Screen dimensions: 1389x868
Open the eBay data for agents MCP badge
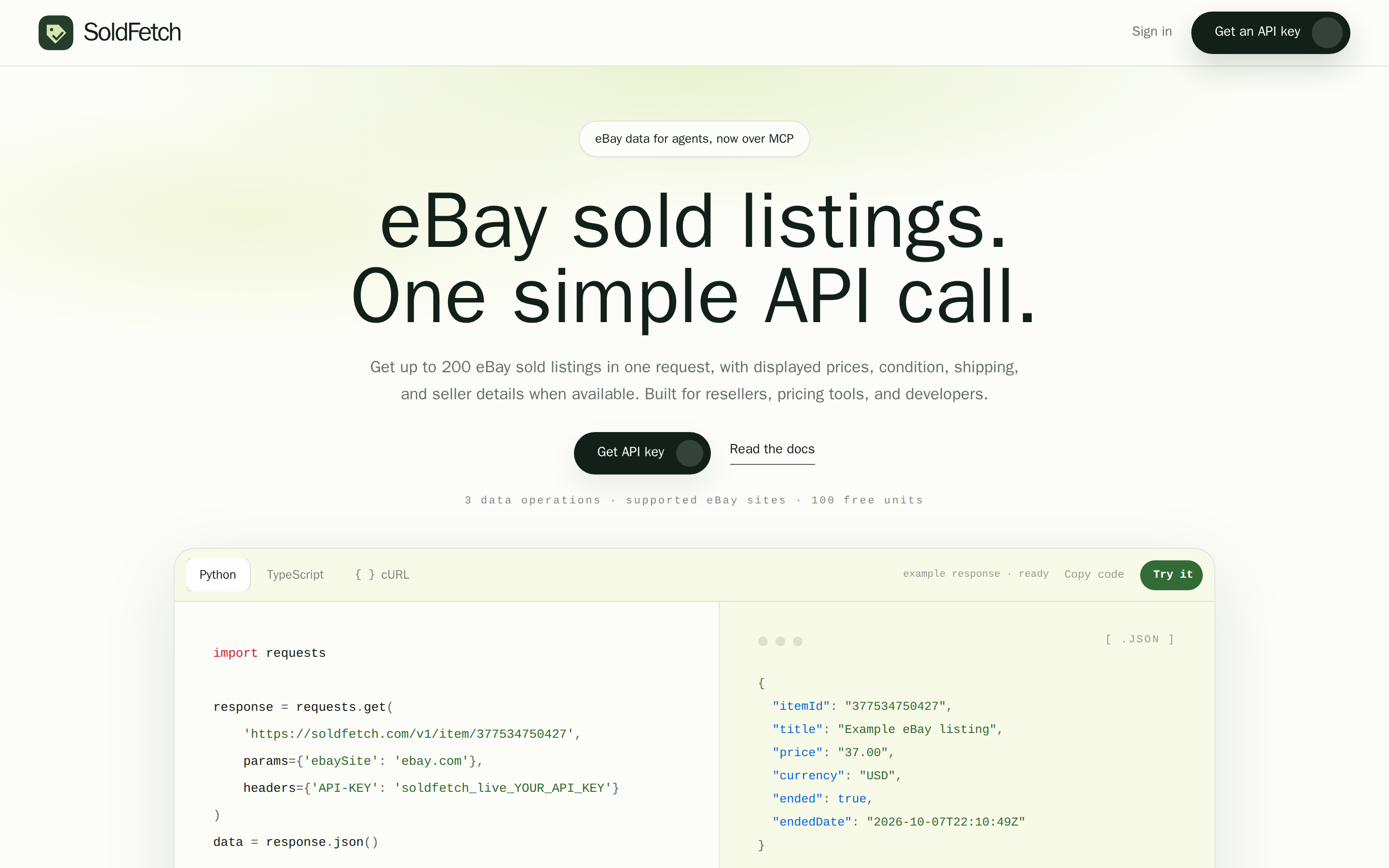coord(694,139)
